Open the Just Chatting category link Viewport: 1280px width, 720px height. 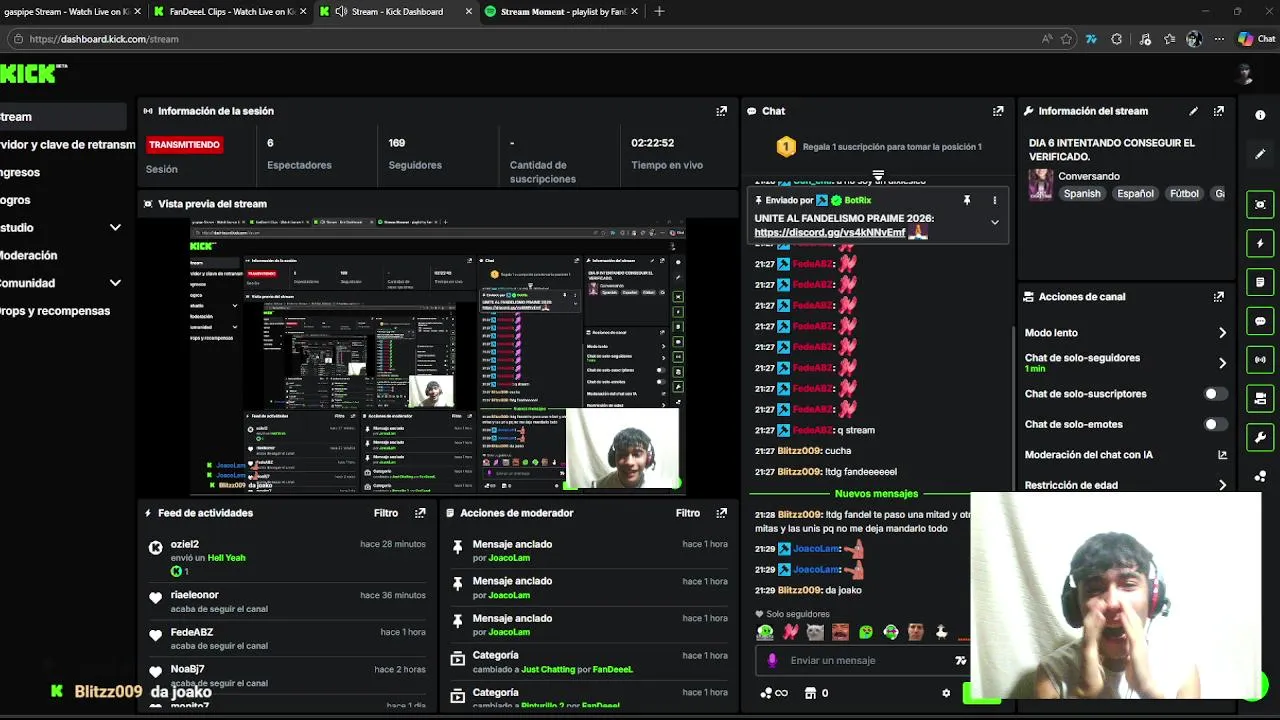click(x=548, y=669)
